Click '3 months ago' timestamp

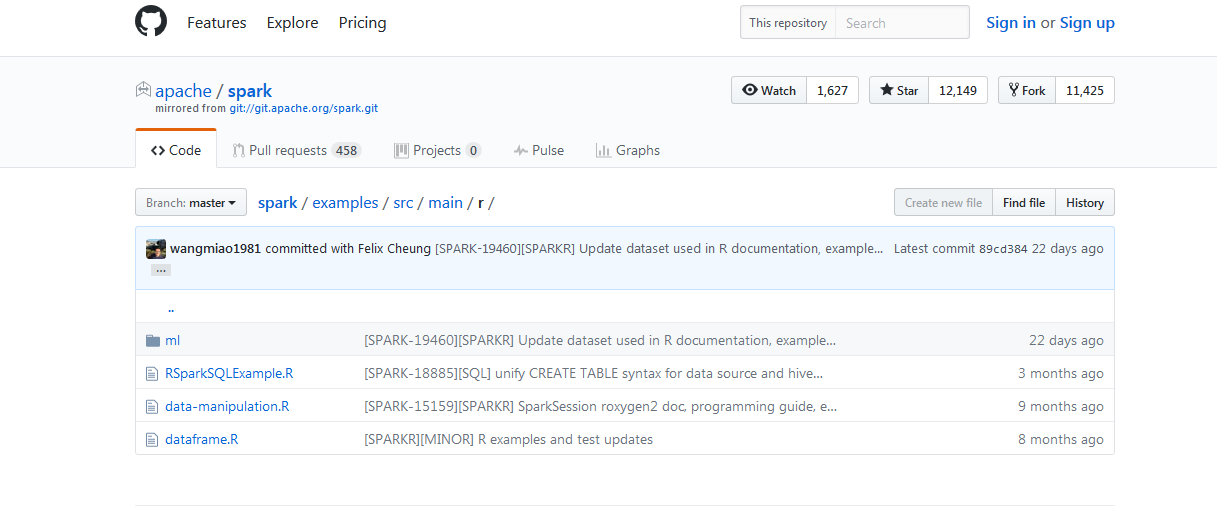pos(1061,373)
